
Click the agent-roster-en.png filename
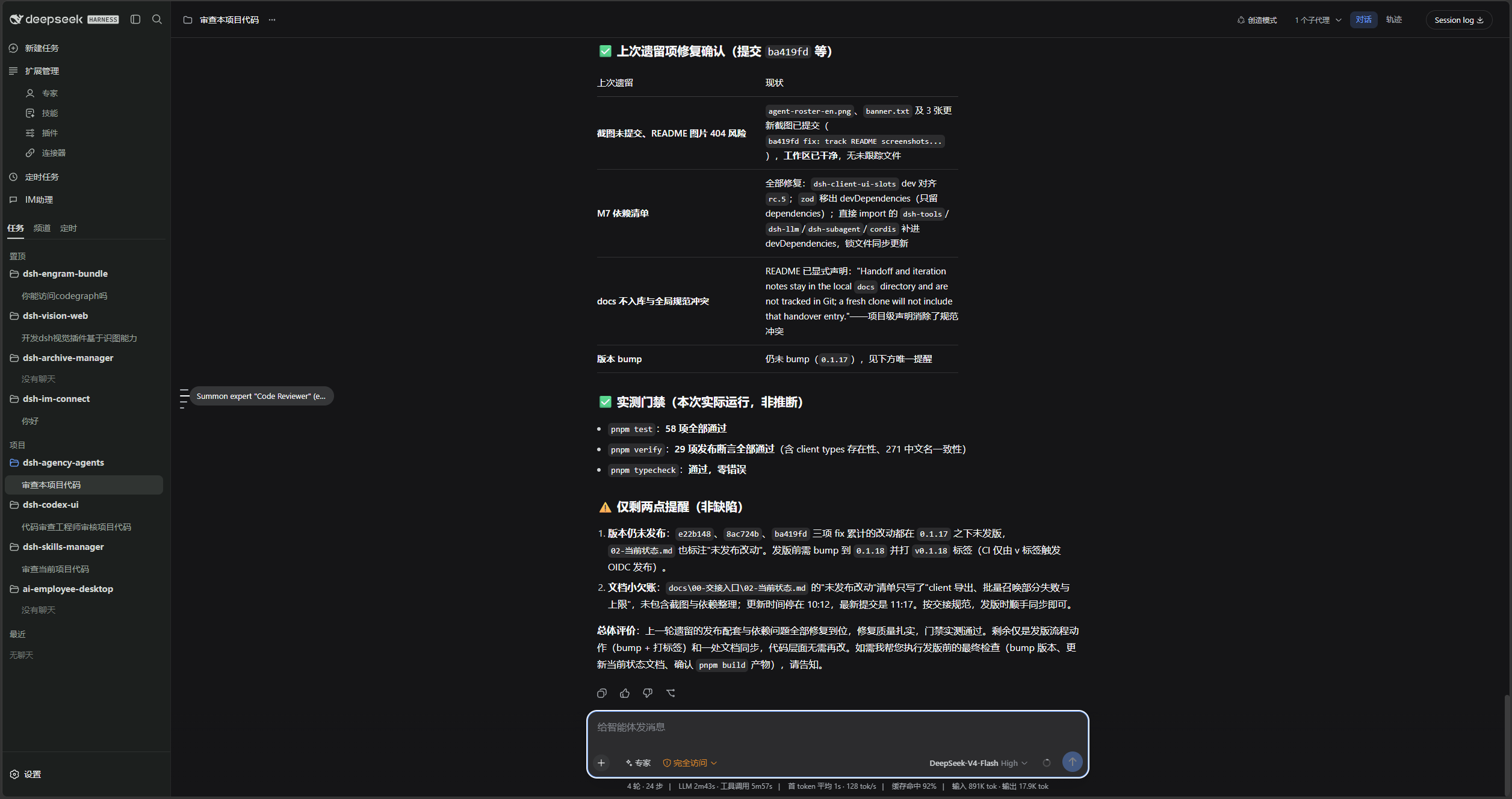pos(810,111)
